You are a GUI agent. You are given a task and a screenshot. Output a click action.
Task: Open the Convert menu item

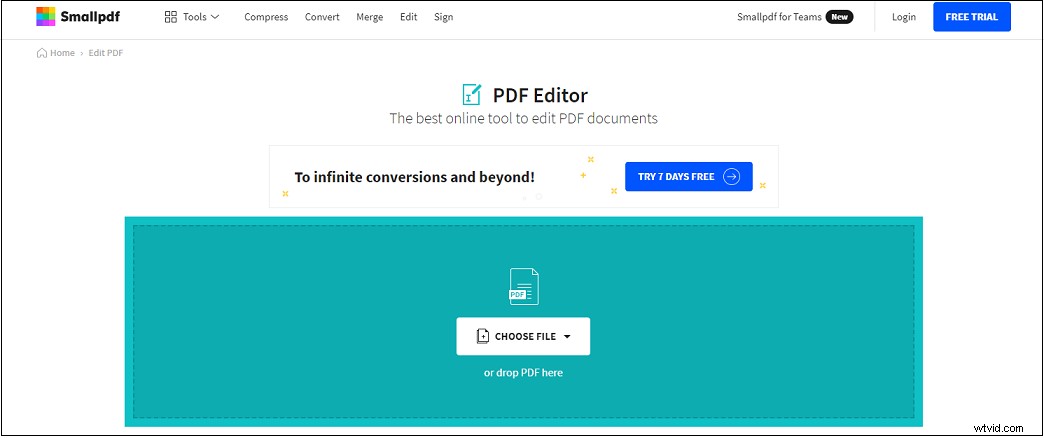(x=322, y=17)
